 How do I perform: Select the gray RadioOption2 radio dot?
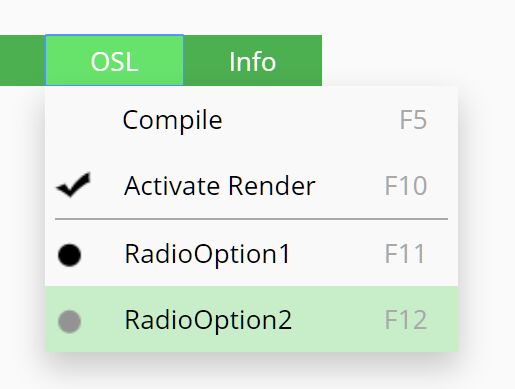pos(69,321)
